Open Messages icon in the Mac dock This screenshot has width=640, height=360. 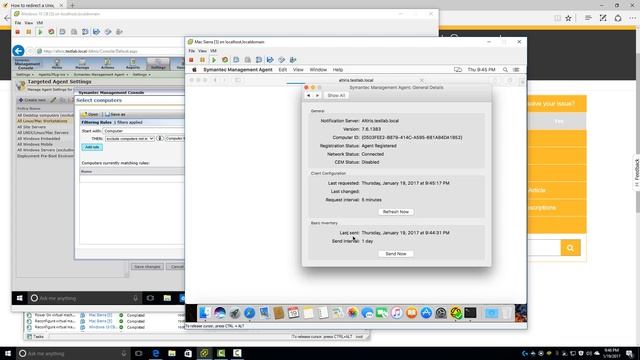pyautogui.click(x=367, y=313)
